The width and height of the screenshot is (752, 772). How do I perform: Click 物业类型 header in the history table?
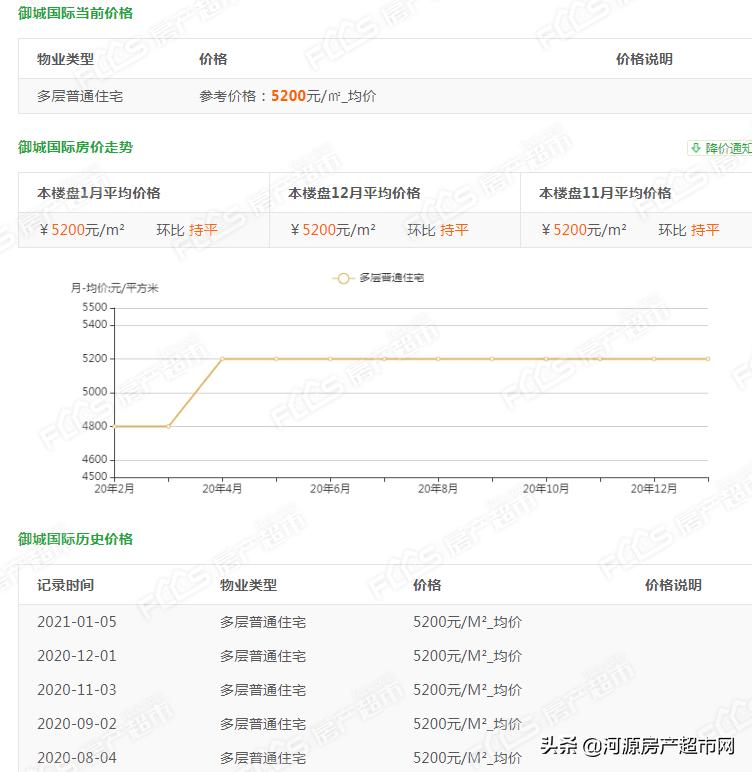click(249, 585)
